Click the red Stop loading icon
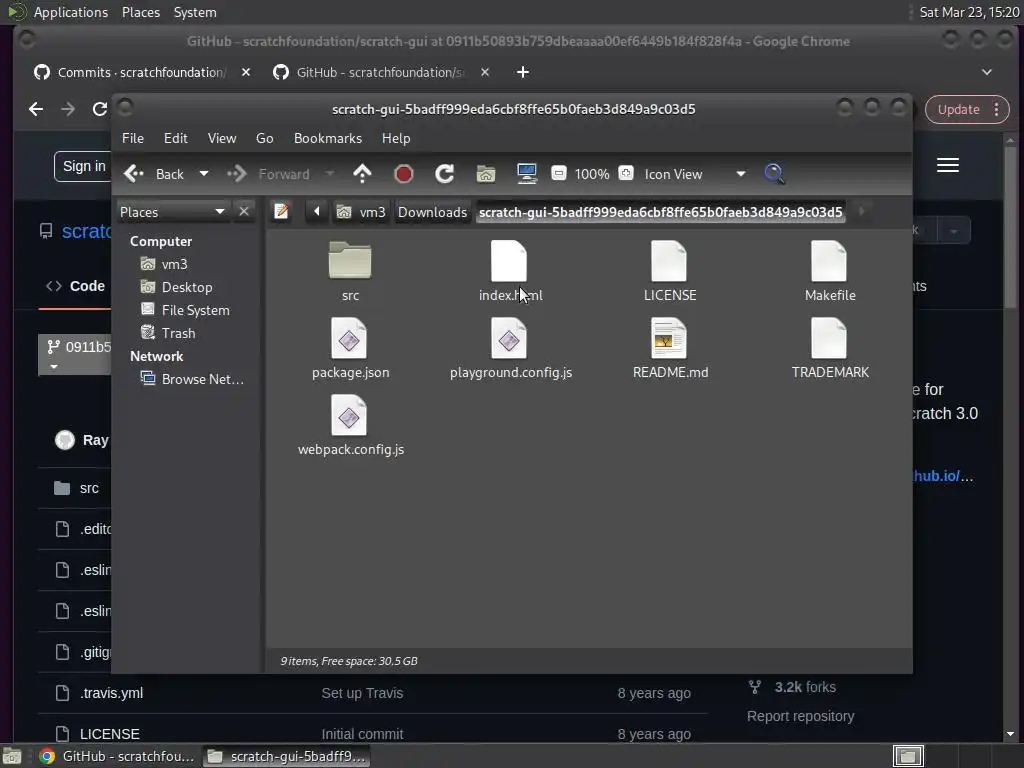This screenshot has width=1024, height=768. 404,174
